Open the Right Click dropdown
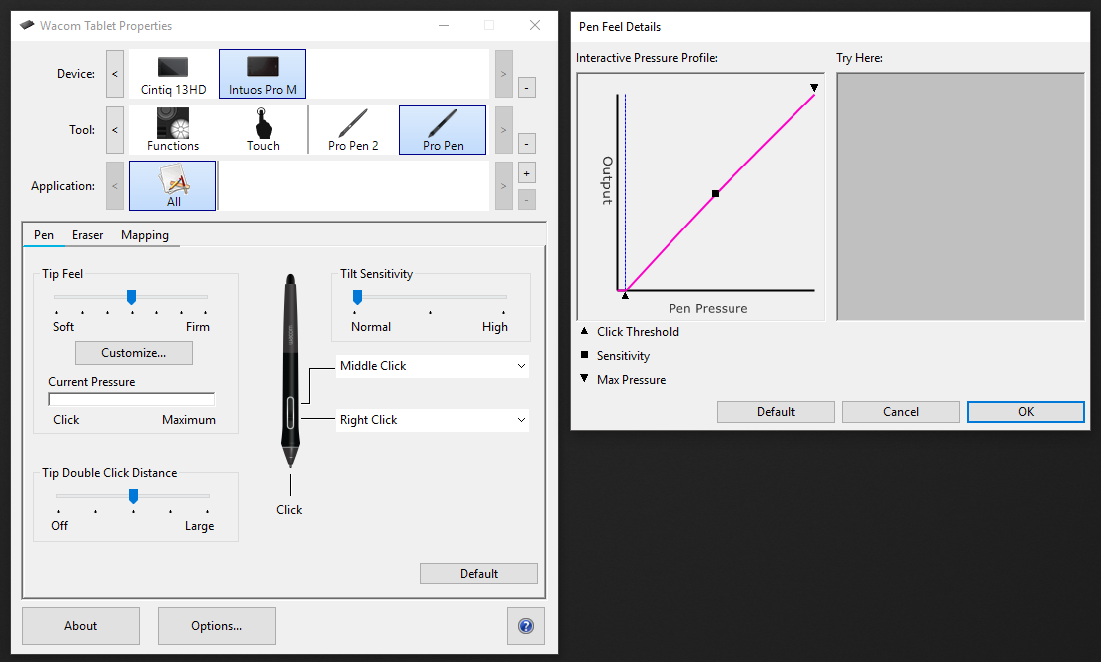Viewport: 1101px width, 662px height. click(x=432, y=420)
